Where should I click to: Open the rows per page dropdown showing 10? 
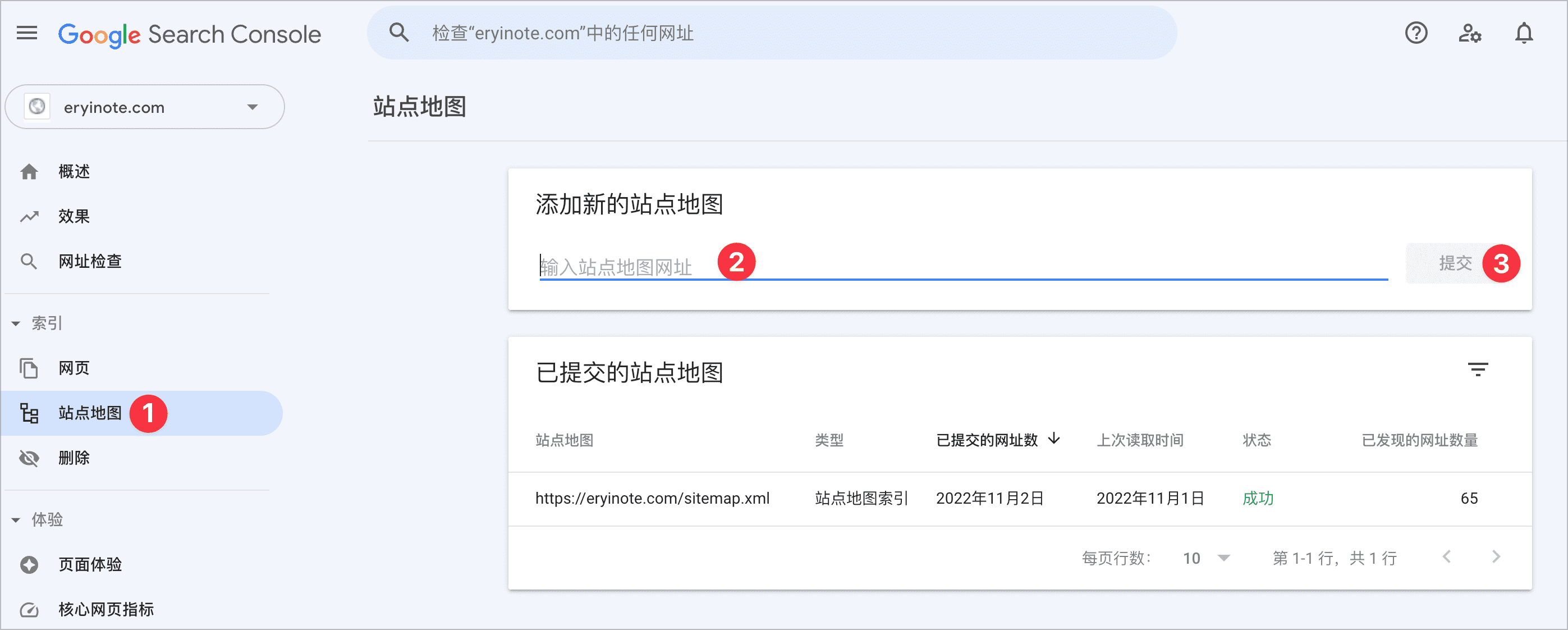click(1207, 558)
